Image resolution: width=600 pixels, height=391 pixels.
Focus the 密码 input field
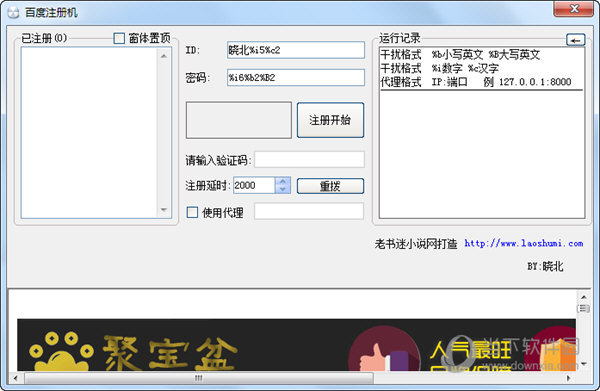point(296,78)
